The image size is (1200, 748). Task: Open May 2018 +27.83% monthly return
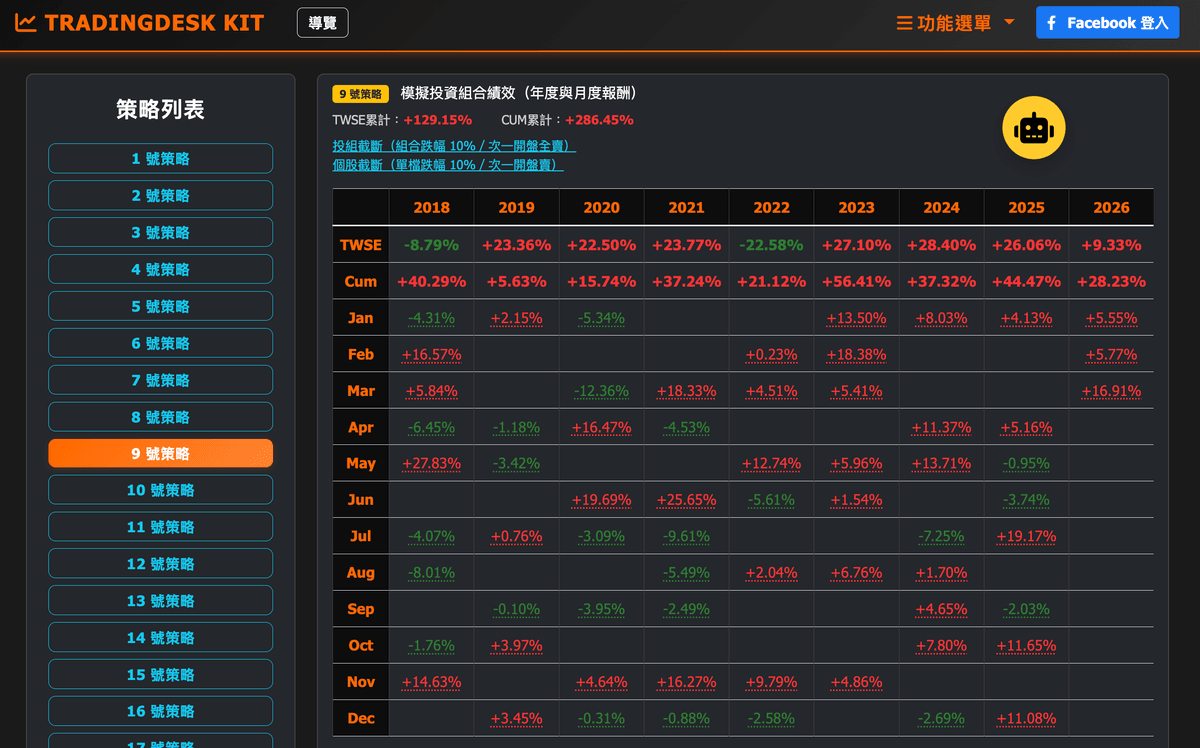[x=431, y=463]
